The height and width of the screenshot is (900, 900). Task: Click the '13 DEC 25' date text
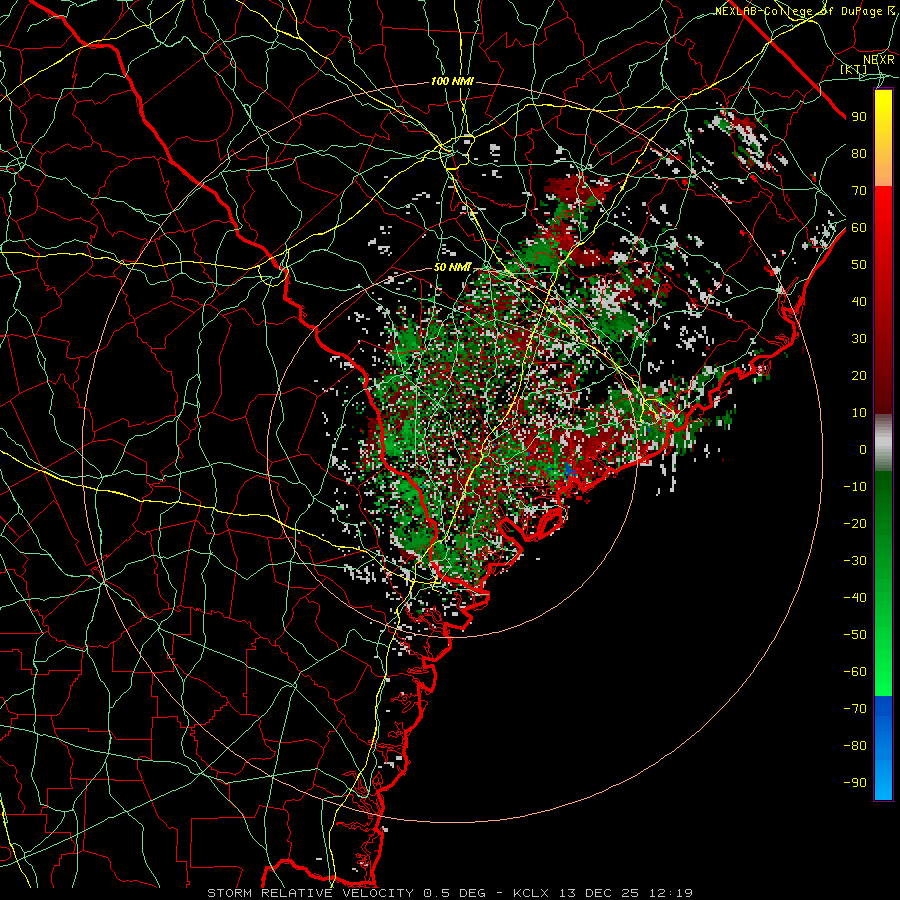(x=601, y=893)
